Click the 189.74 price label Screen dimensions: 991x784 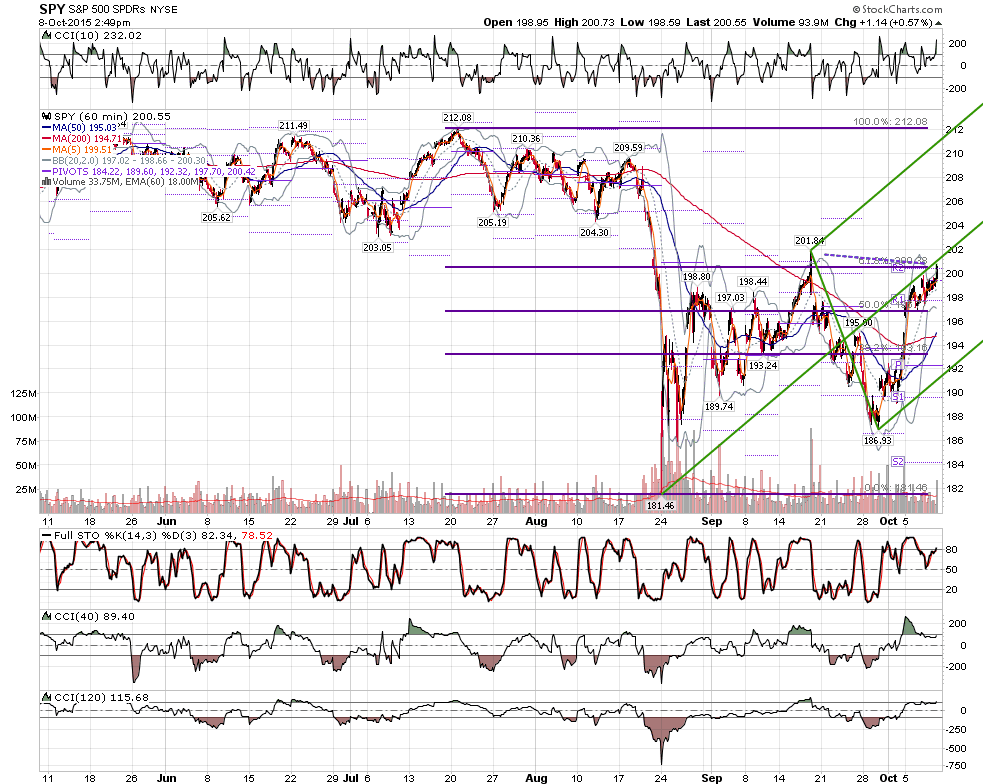pos(719,407)
